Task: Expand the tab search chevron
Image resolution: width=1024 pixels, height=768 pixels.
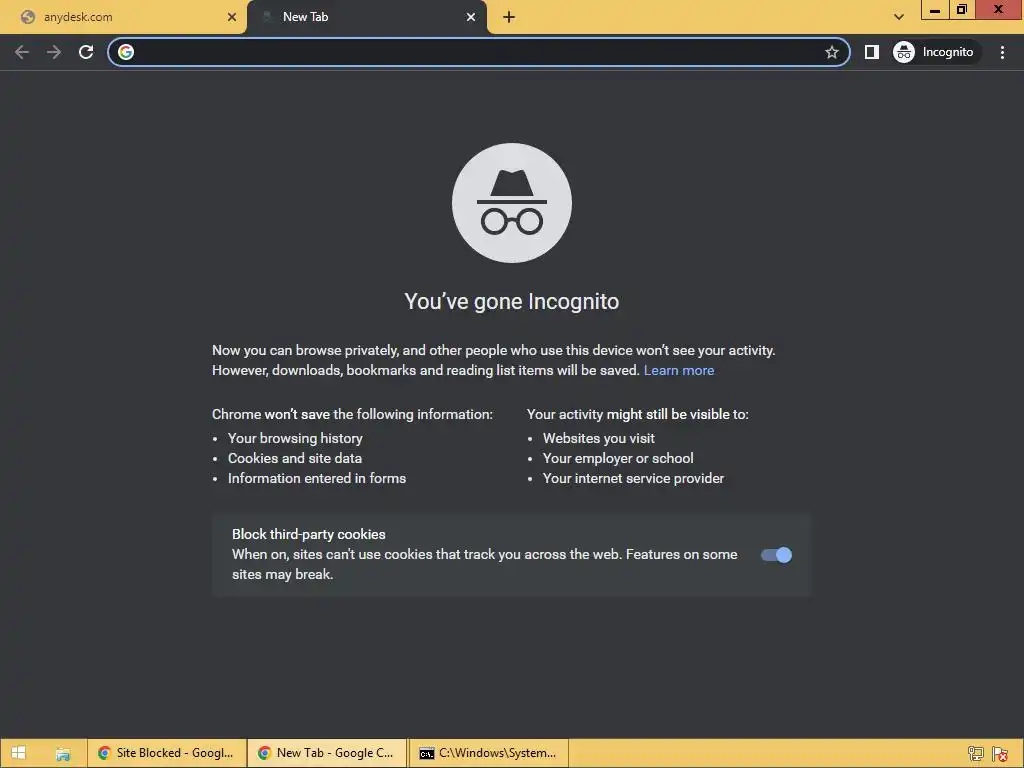Action: [899, 17]
